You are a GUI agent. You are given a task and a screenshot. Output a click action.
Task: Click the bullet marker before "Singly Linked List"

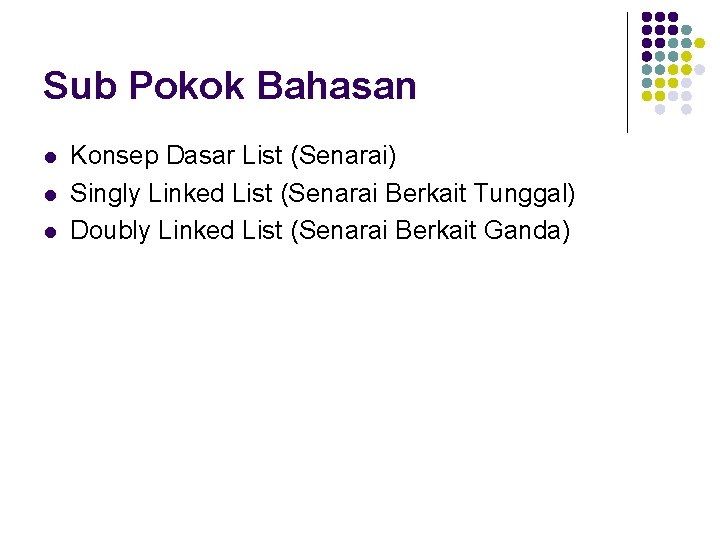[51, 196]
